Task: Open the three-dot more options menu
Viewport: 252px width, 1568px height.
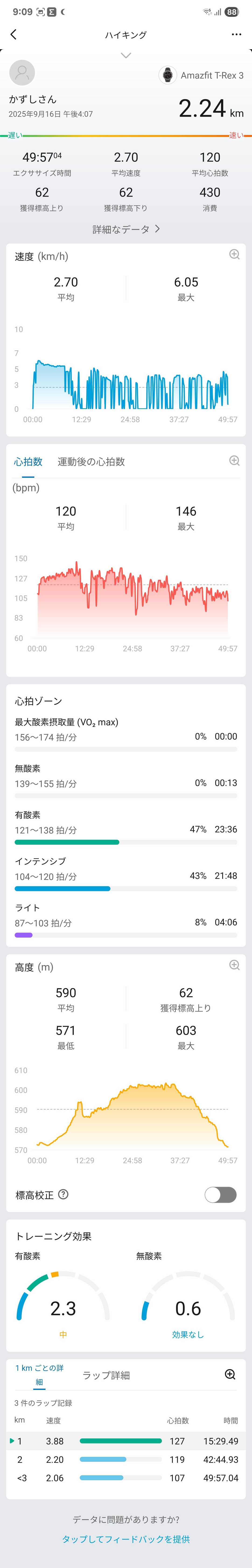Action: [236, 35]
